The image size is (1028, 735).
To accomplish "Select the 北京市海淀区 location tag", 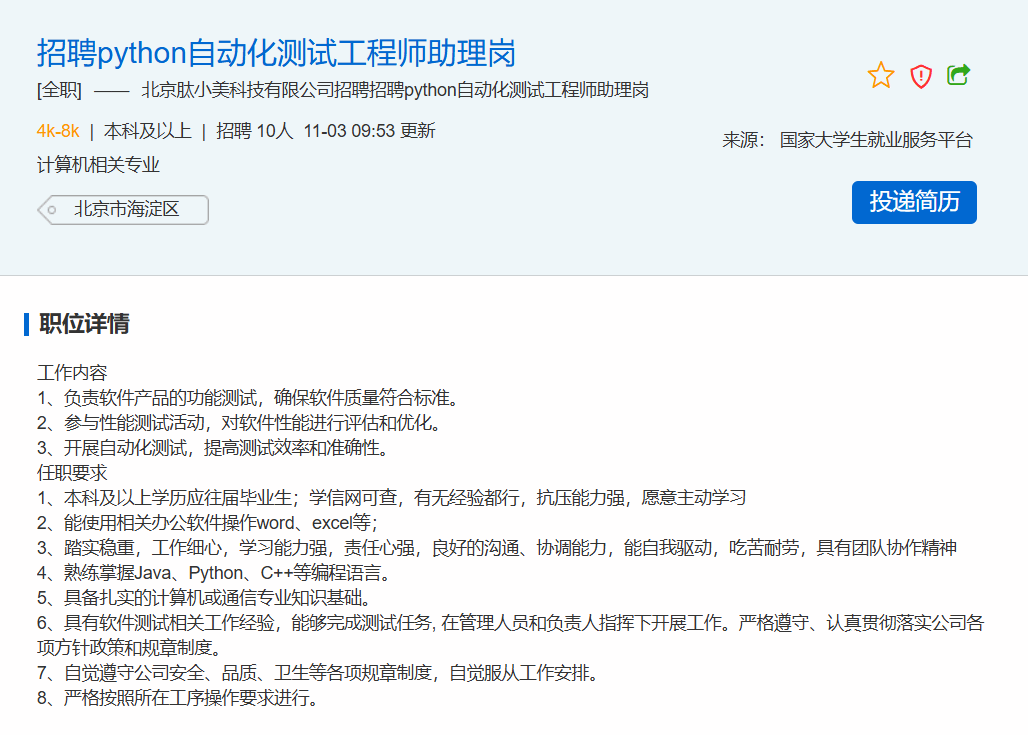I will point(127,210).
